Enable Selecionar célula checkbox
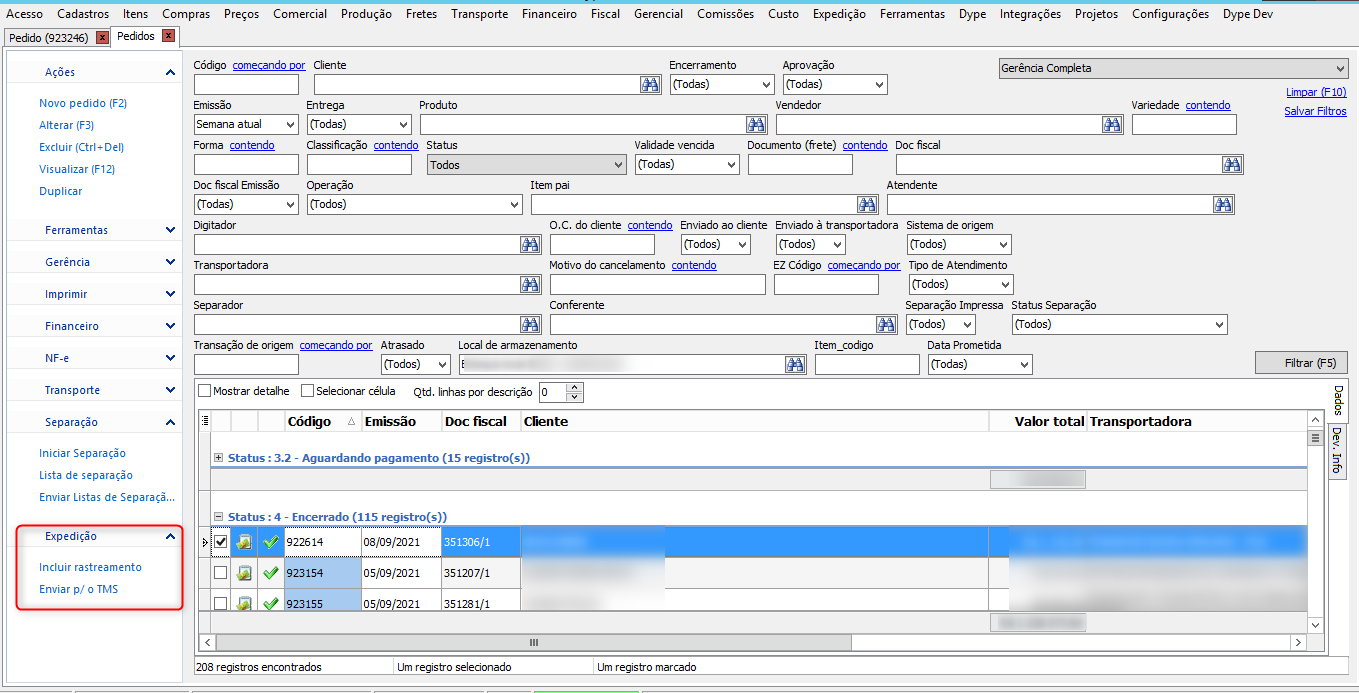 [308, 391]
